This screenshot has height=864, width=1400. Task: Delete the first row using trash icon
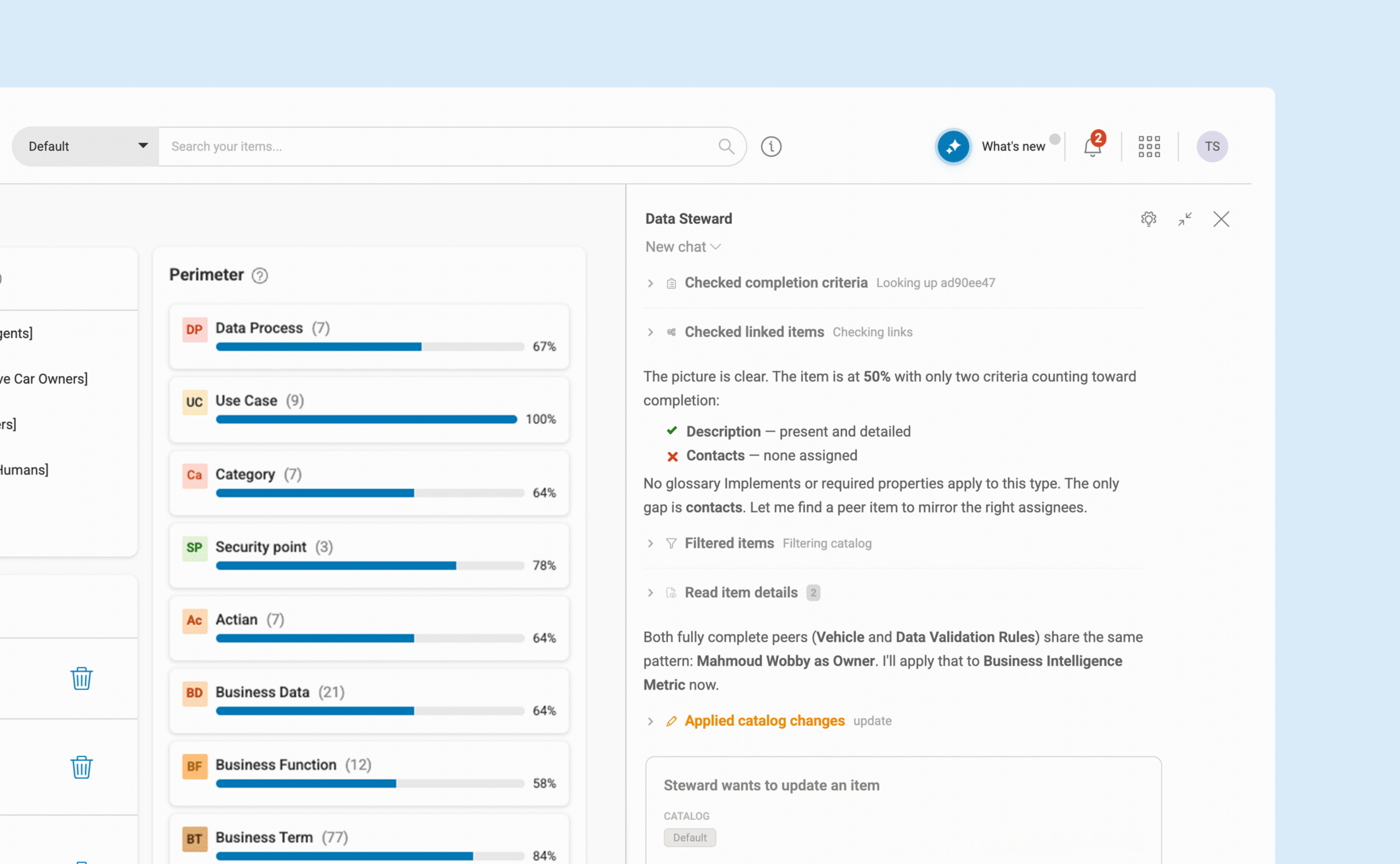pos(81,678)
